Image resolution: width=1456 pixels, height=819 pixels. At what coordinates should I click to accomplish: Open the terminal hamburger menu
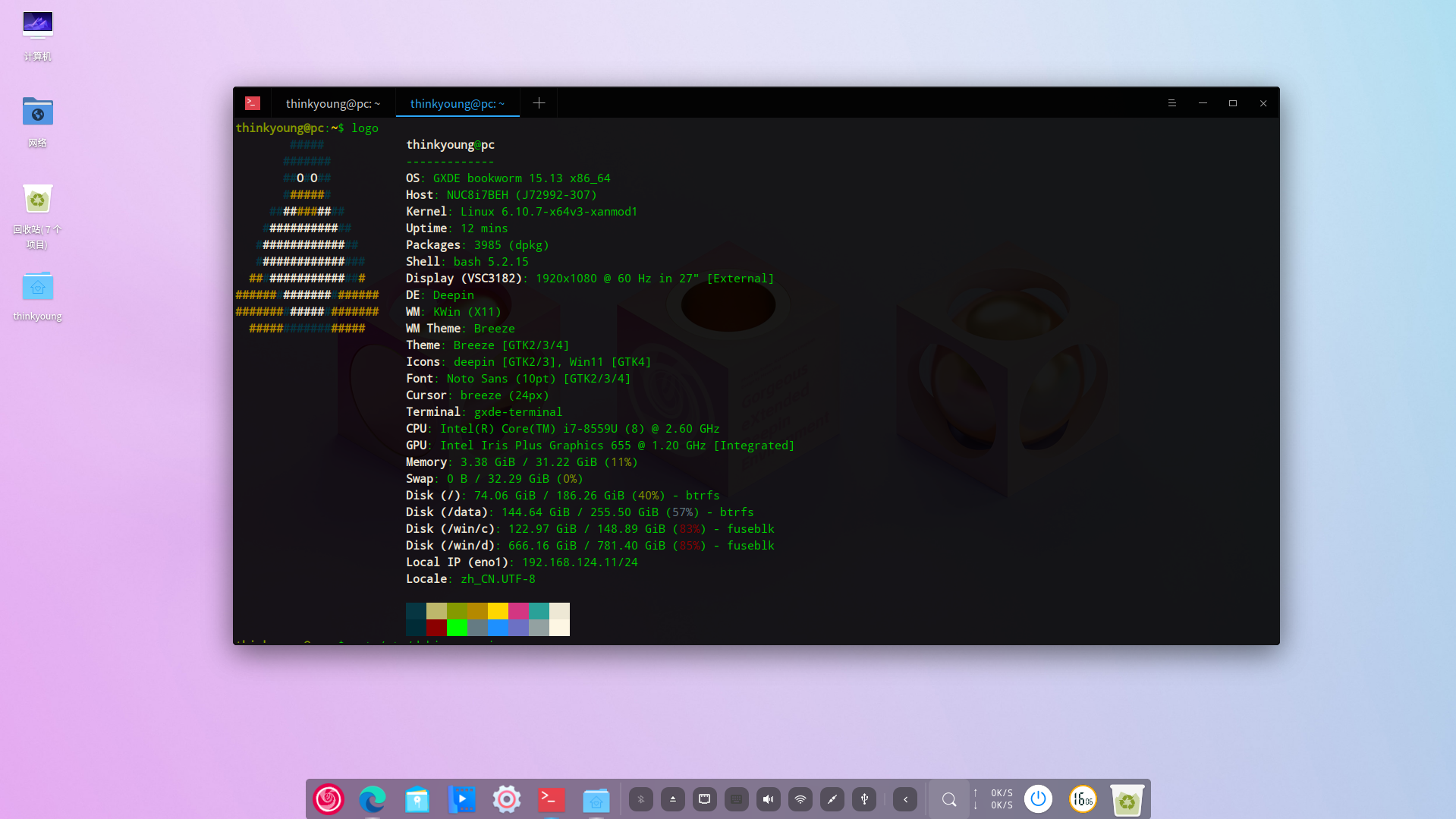coord(1172,103)
